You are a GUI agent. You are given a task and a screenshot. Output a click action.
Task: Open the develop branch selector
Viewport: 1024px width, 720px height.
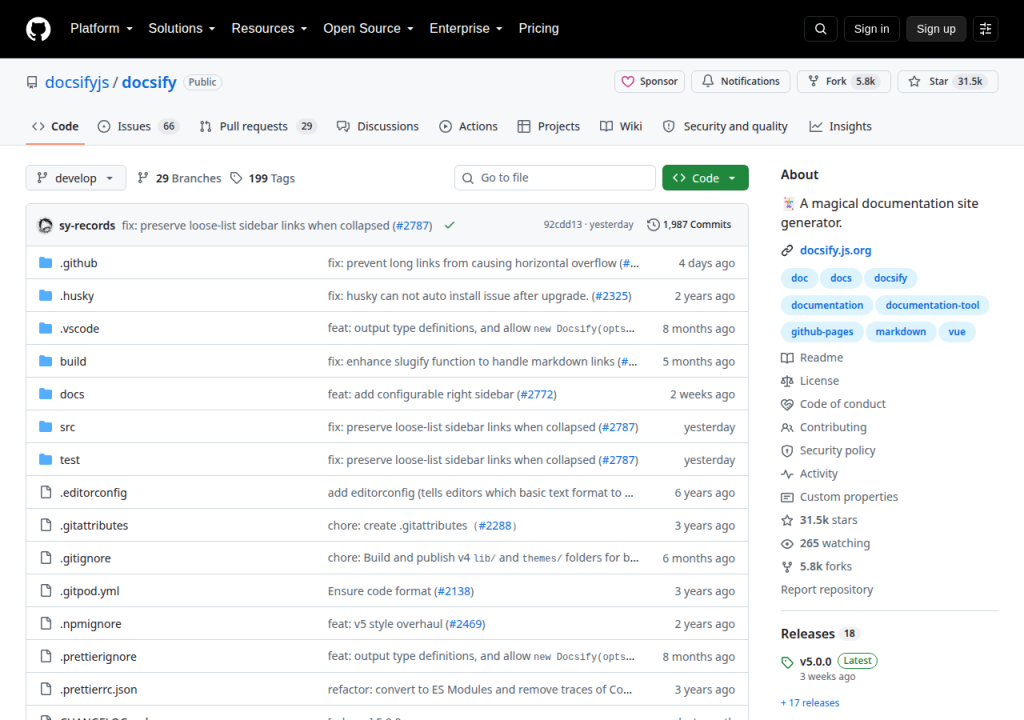pyautogui.click(x=76, y=178)
